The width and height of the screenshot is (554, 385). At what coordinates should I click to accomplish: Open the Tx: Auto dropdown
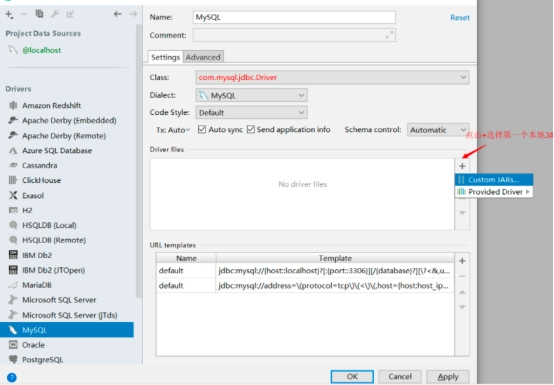pyautogui.click(x=173, y=130)
